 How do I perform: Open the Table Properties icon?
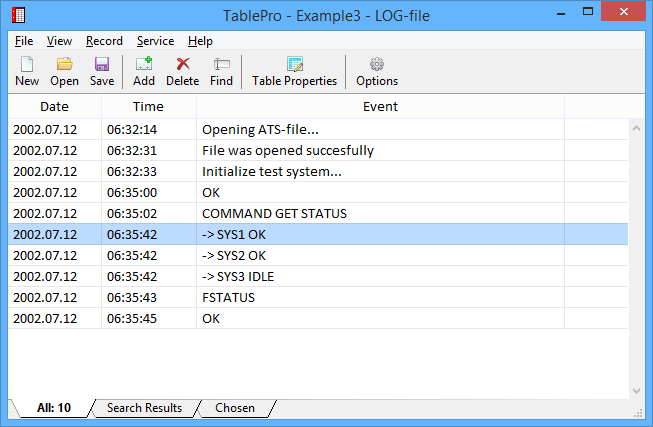[x=295, y=64]
